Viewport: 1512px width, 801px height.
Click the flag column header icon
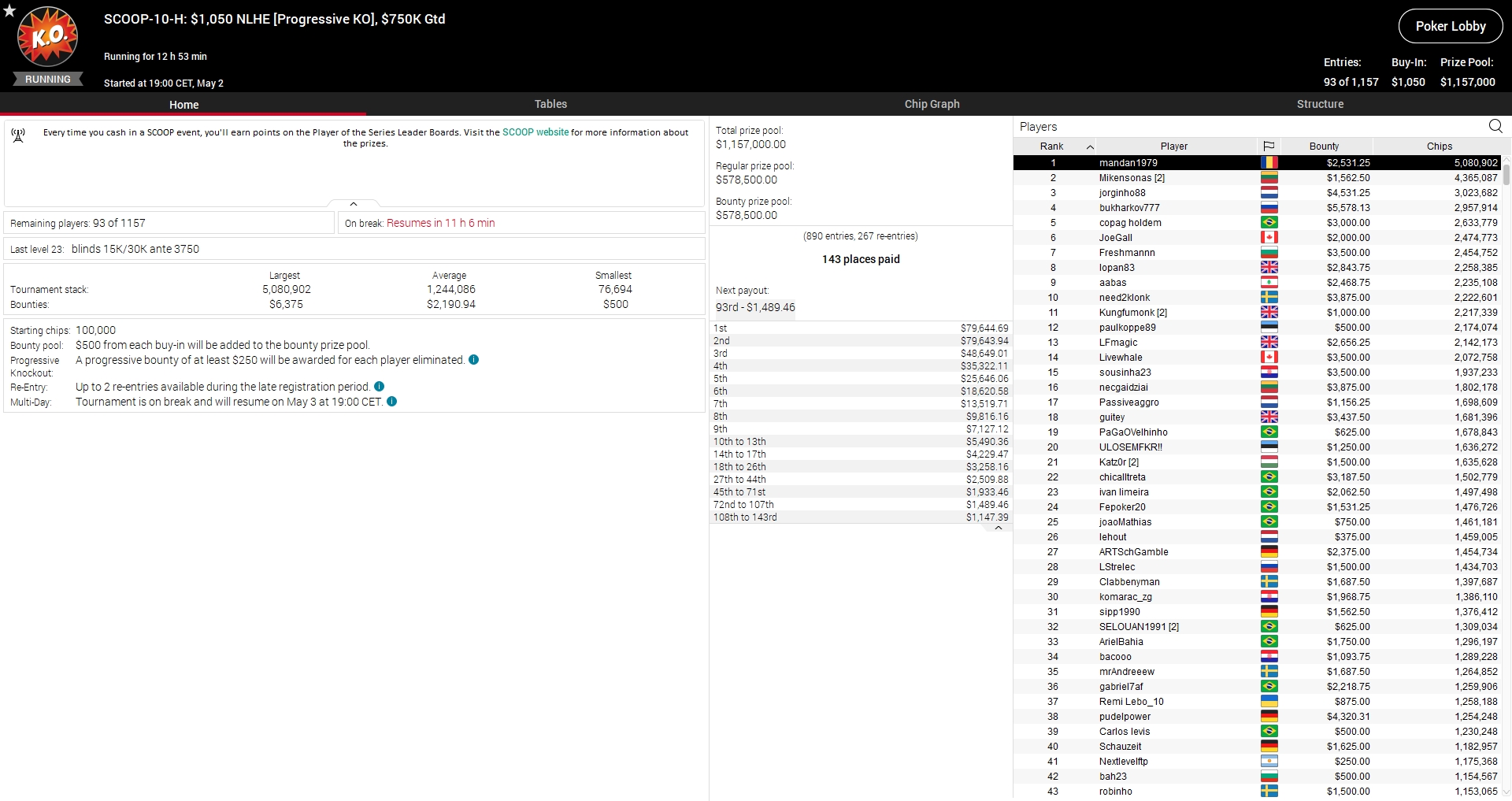1269,146
